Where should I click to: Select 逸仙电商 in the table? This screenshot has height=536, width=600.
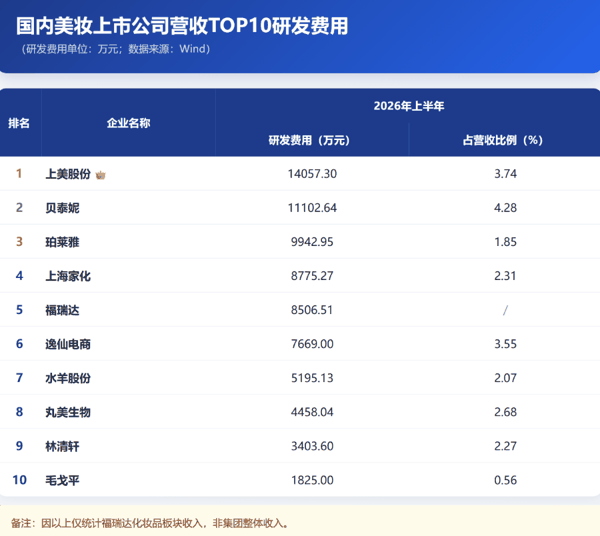coord(68,344)
